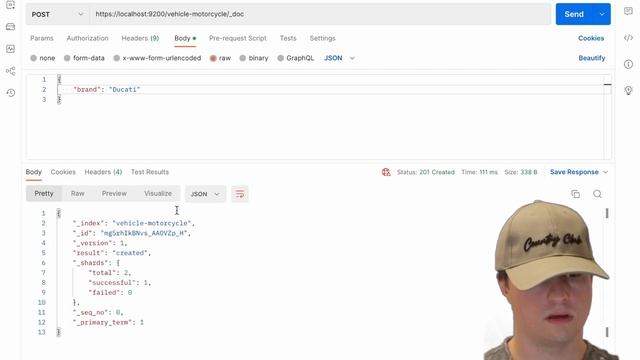
Task: Select the x-www-form-urlencoded body type
Action: tap(157, 58)
